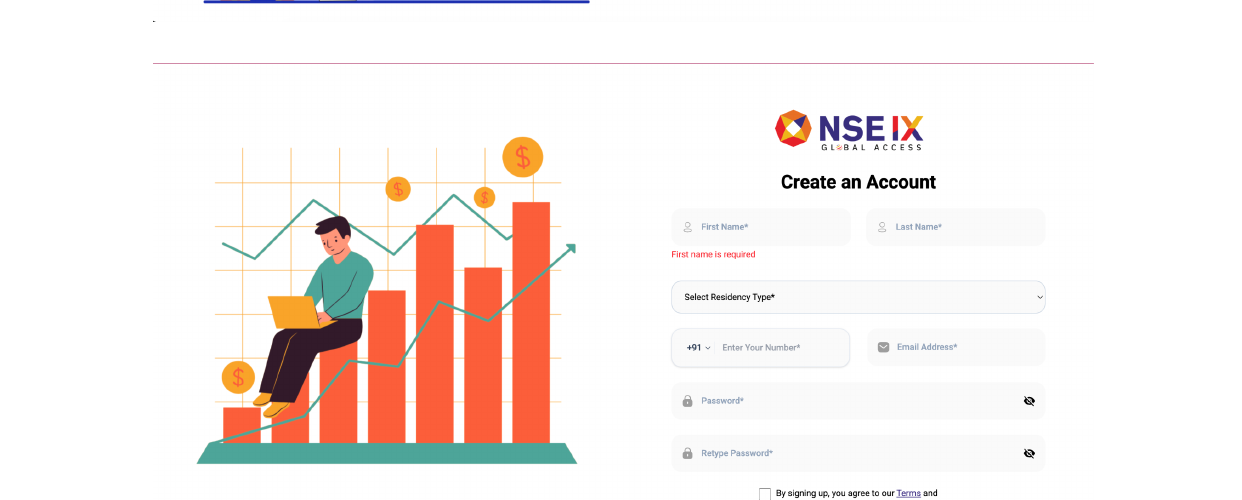
Task: Click the Password input field
Action: coord(858,401)
